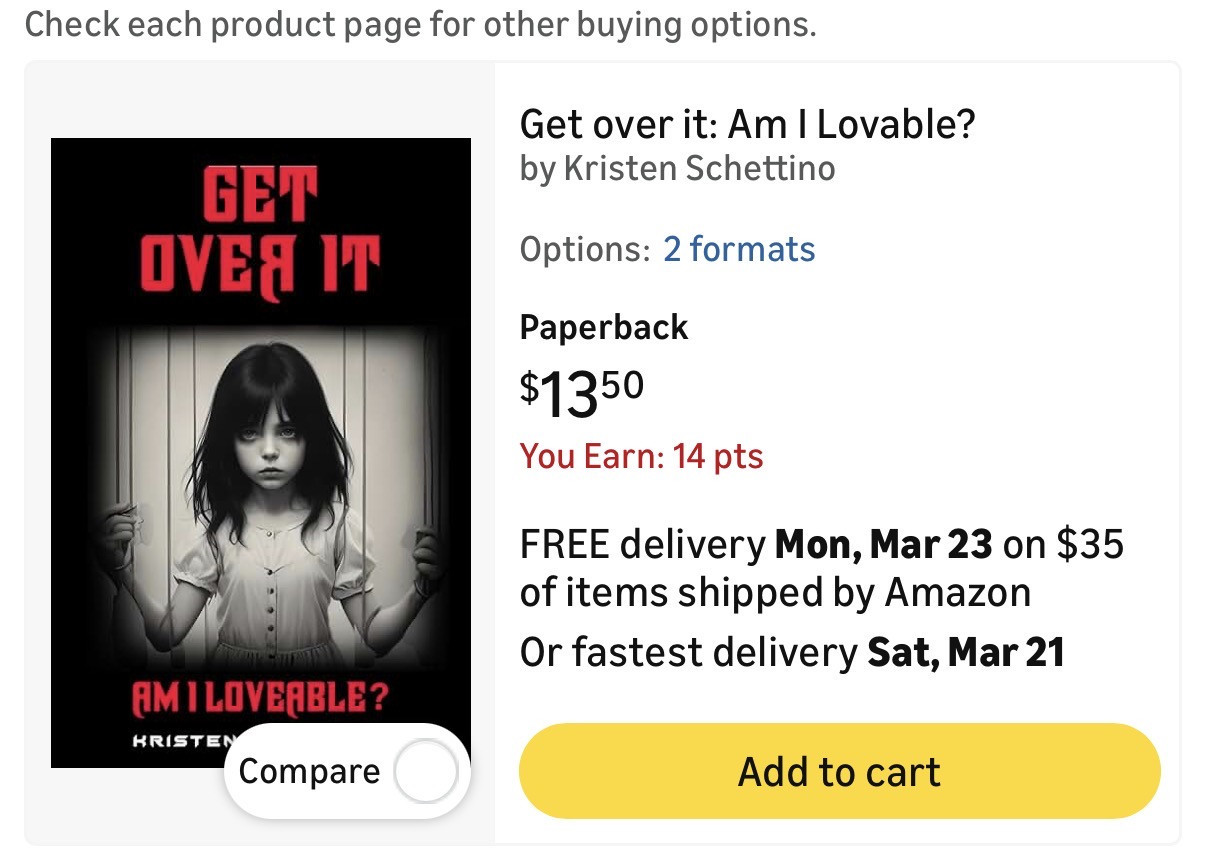Click the fastest delivery Sat, Mar 21 text
The width and height of the screenshot is (1206, 849).
click(791, 653)
